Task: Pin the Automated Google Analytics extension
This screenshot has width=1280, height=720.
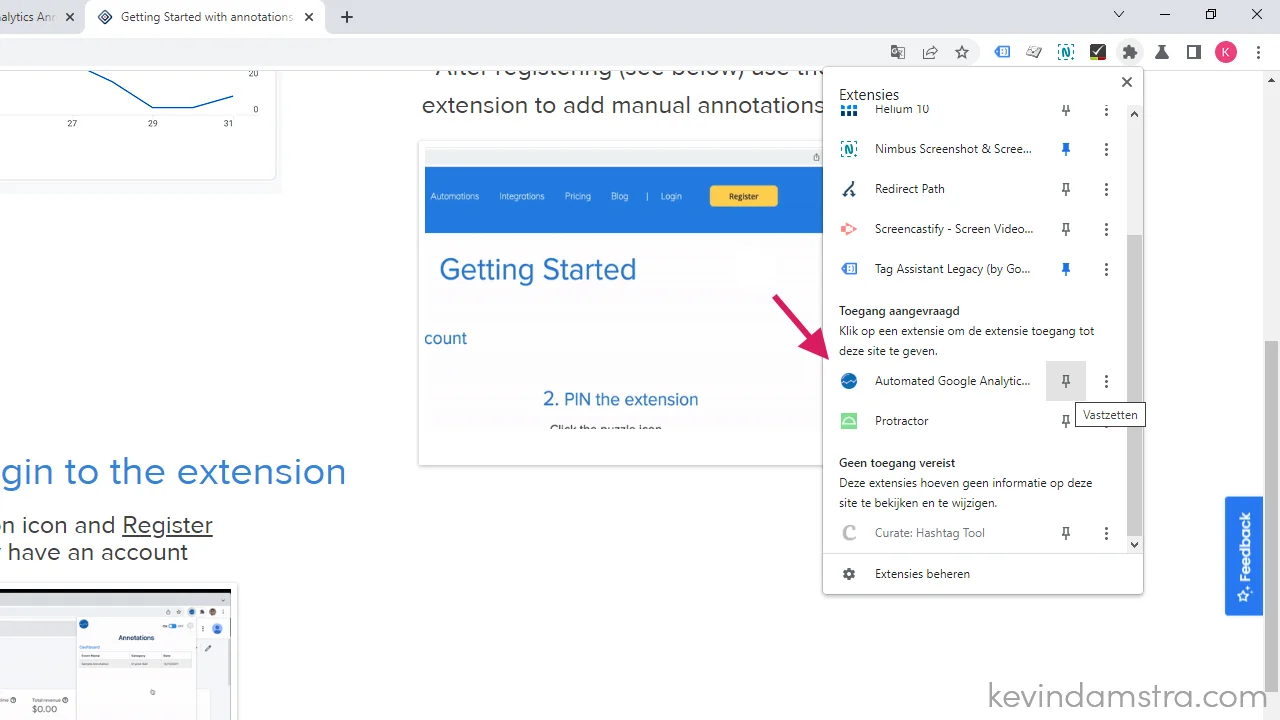Action: (x=1066, y=381)
